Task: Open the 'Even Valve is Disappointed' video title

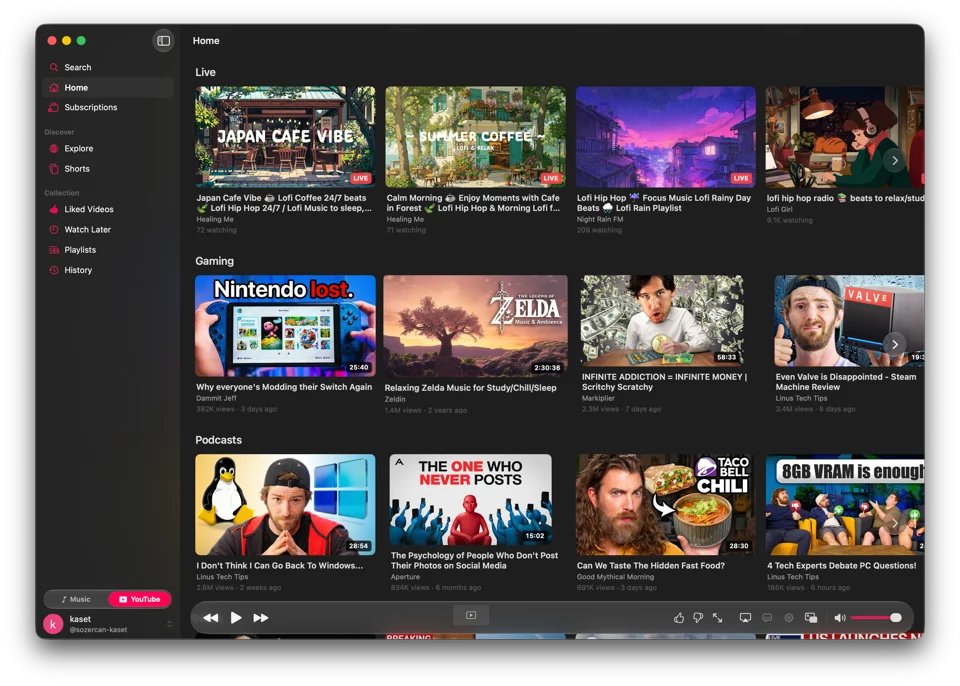Action: (846, 382)
